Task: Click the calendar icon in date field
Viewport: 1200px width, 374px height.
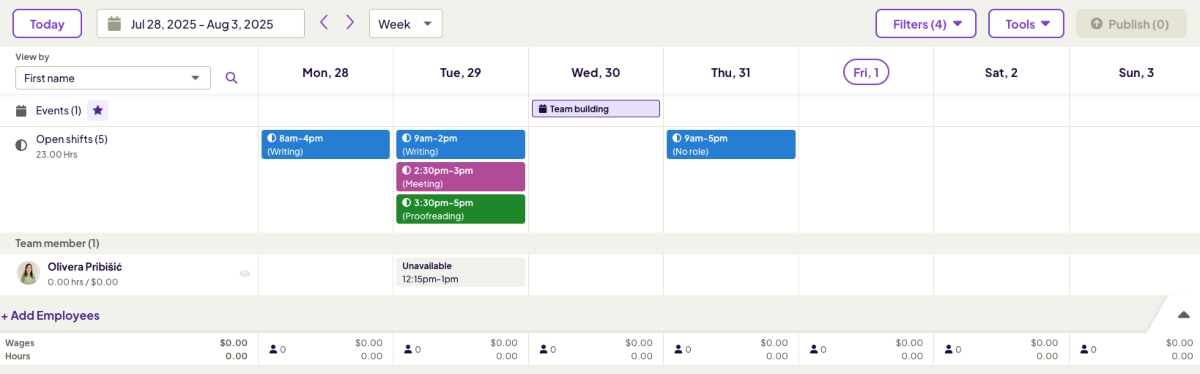Action: click(x=115, y=23)
